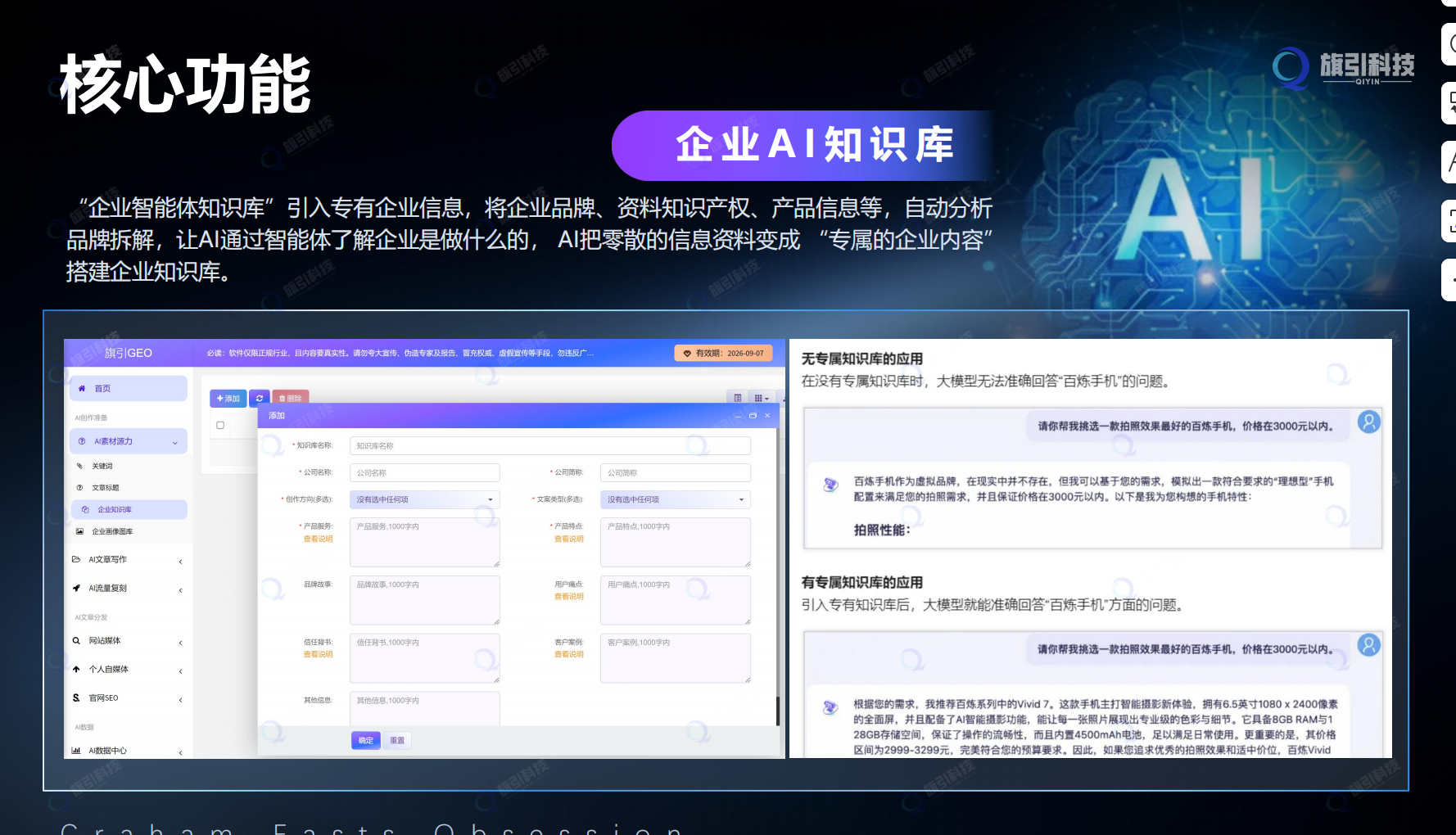The image size is (1456, 835).
Task: Click the red 删除 trash button
Action: point(290,398)
